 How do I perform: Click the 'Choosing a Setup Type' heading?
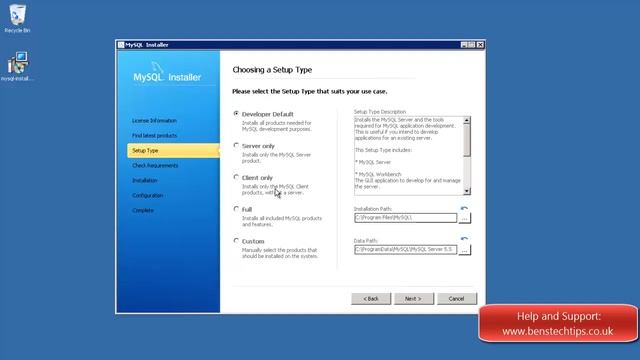coord(272,70)
